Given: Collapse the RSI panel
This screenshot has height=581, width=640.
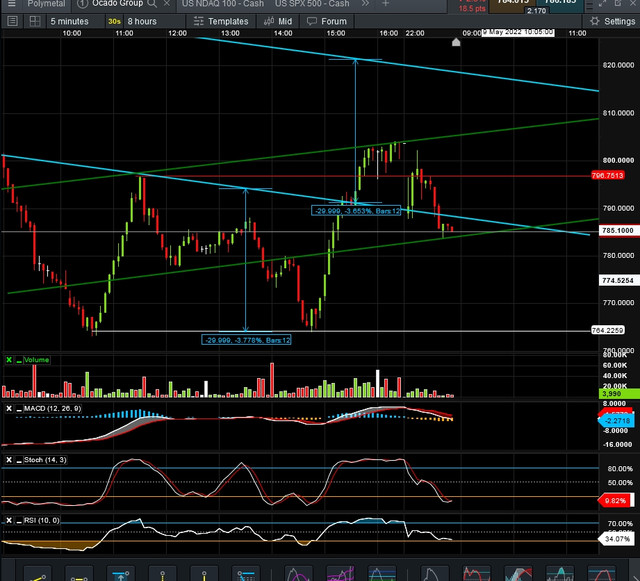Looking at the screenshot, I should tap(19, 521).
